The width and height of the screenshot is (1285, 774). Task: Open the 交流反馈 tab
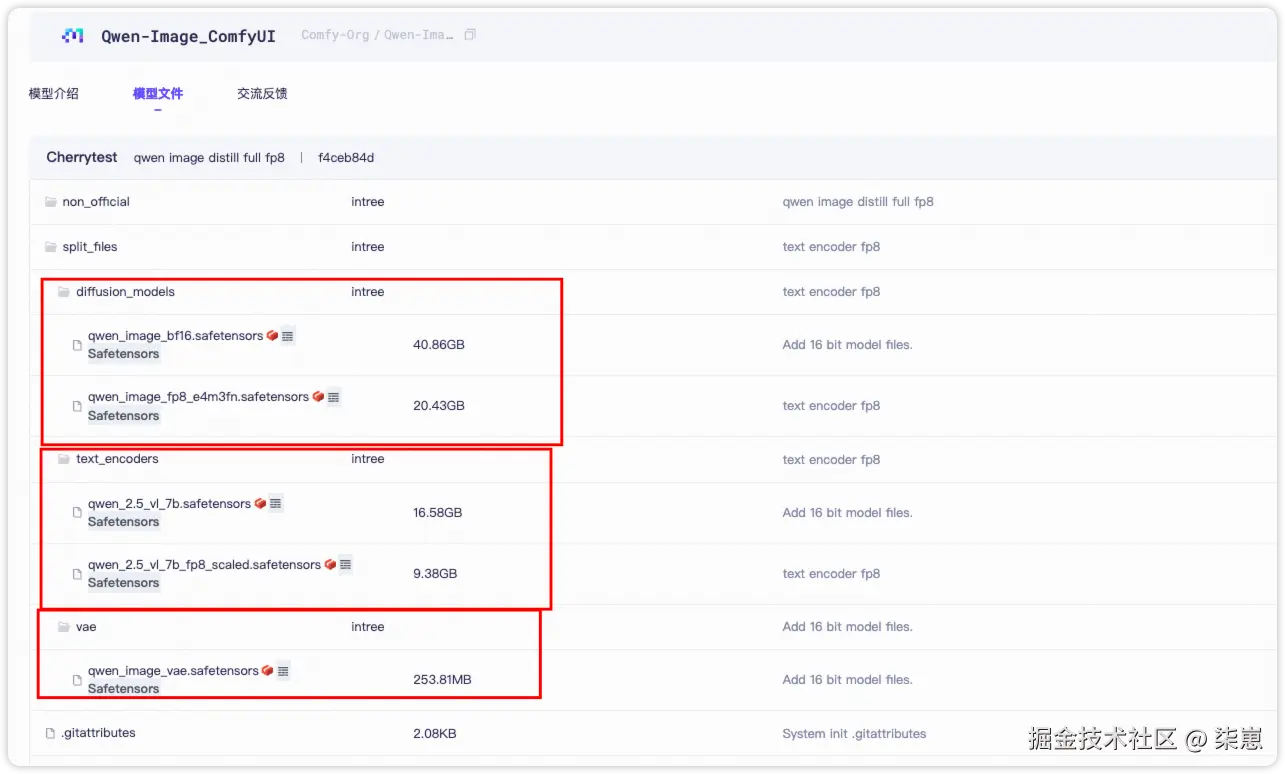[x=262, y=93]
